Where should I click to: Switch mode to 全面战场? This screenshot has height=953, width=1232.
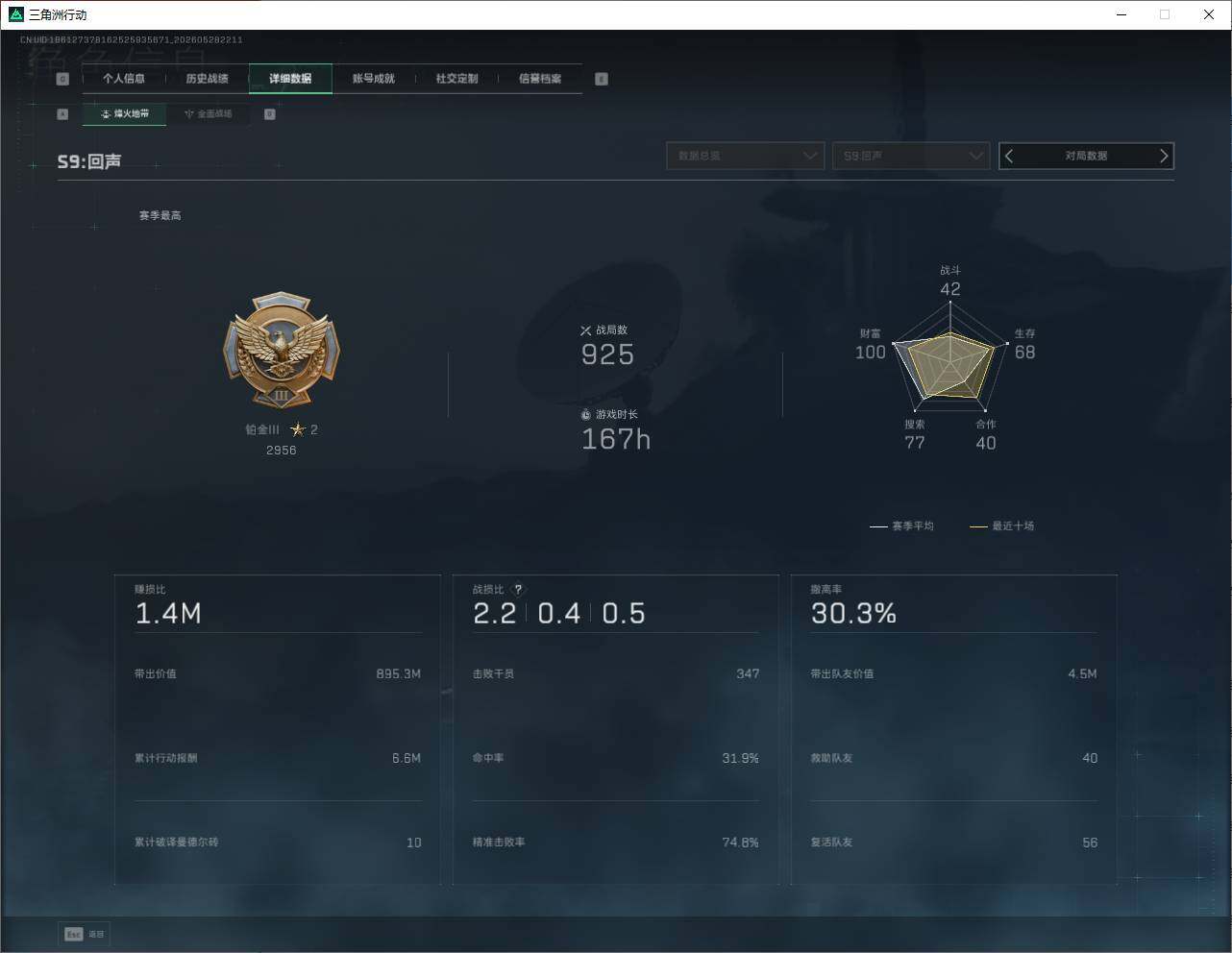[x=208, y=114]
